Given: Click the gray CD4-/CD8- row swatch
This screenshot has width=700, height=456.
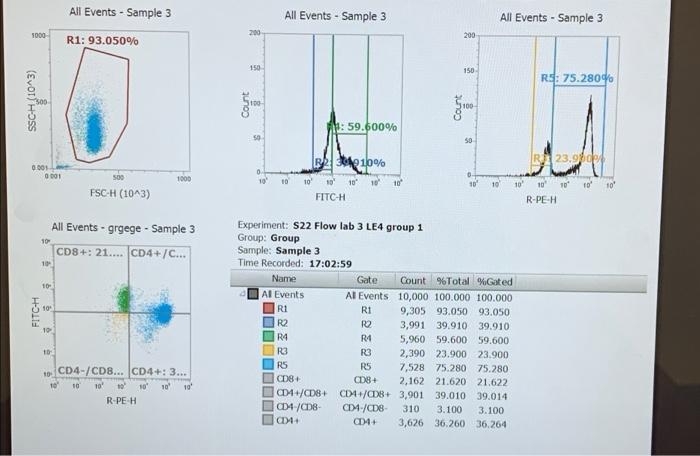Looking at the screenshot, I should tap(268, 406).
